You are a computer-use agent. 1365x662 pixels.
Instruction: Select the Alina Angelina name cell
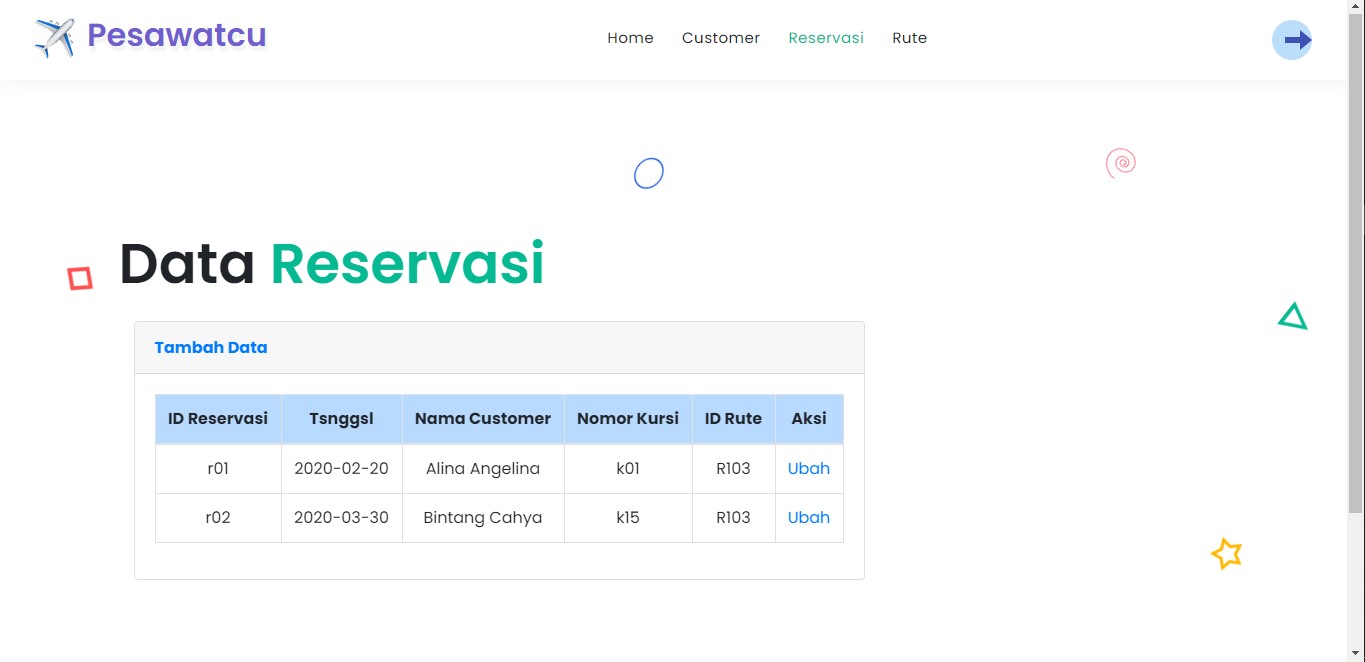482,468
